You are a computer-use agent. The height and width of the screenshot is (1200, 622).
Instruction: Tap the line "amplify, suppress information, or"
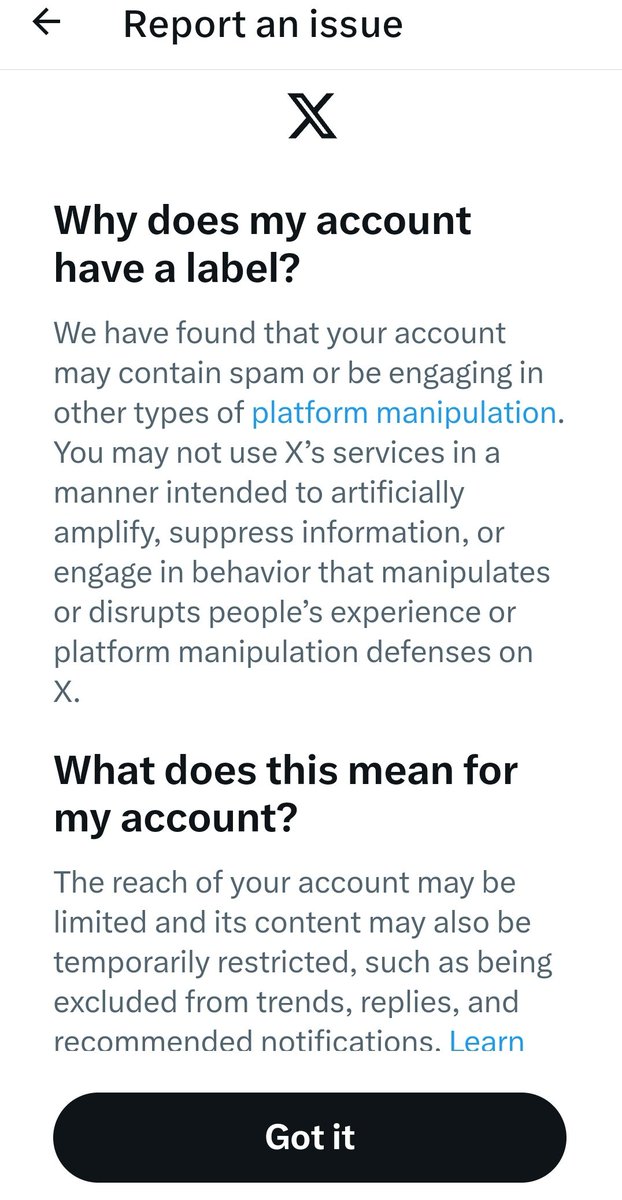[x=279, y=532]
